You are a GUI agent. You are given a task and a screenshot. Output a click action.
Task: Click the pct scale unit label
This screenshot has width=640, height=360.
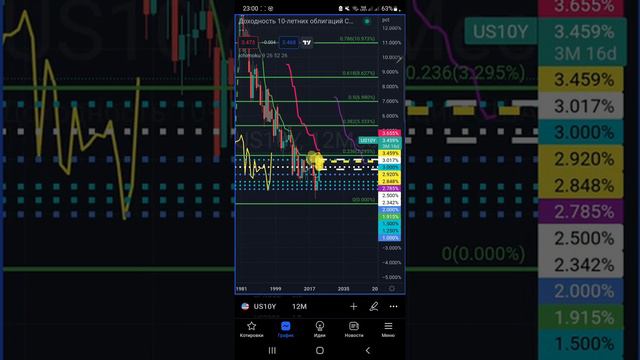385,20
